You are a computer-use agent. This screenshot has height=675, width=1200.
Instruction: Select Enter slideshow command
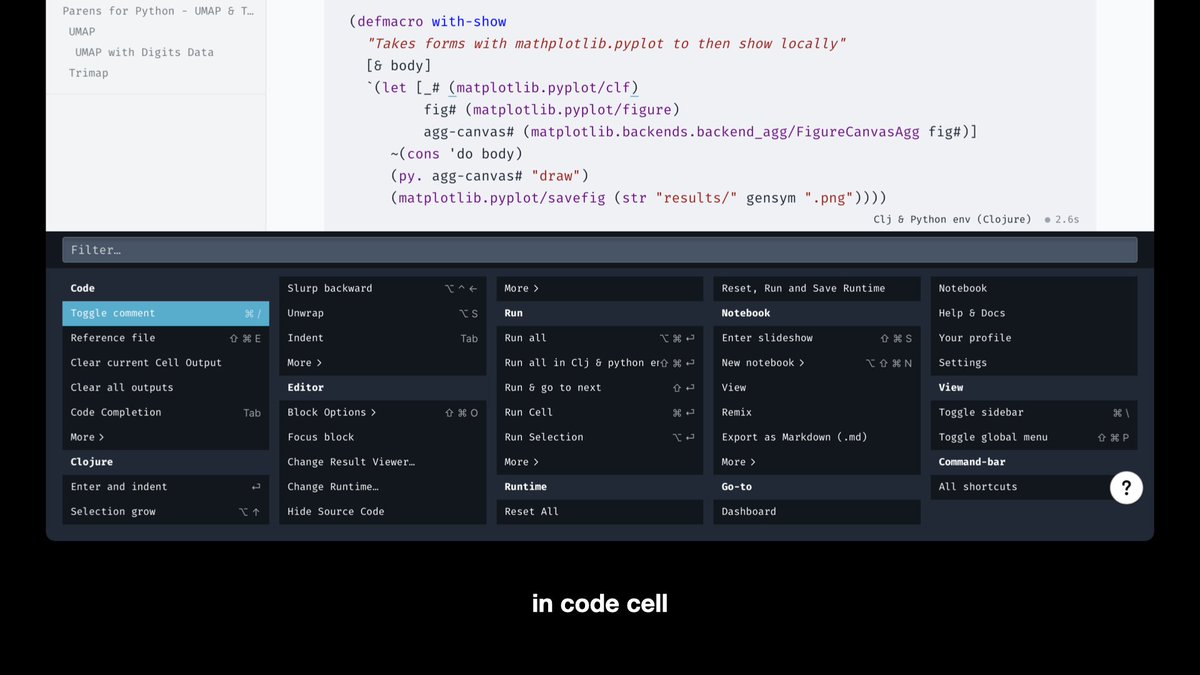click(816, 338)
